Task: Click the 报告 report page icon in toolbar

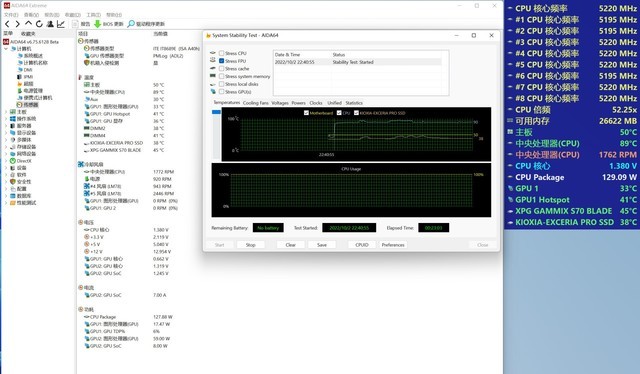Action: [x=75, y=24]
